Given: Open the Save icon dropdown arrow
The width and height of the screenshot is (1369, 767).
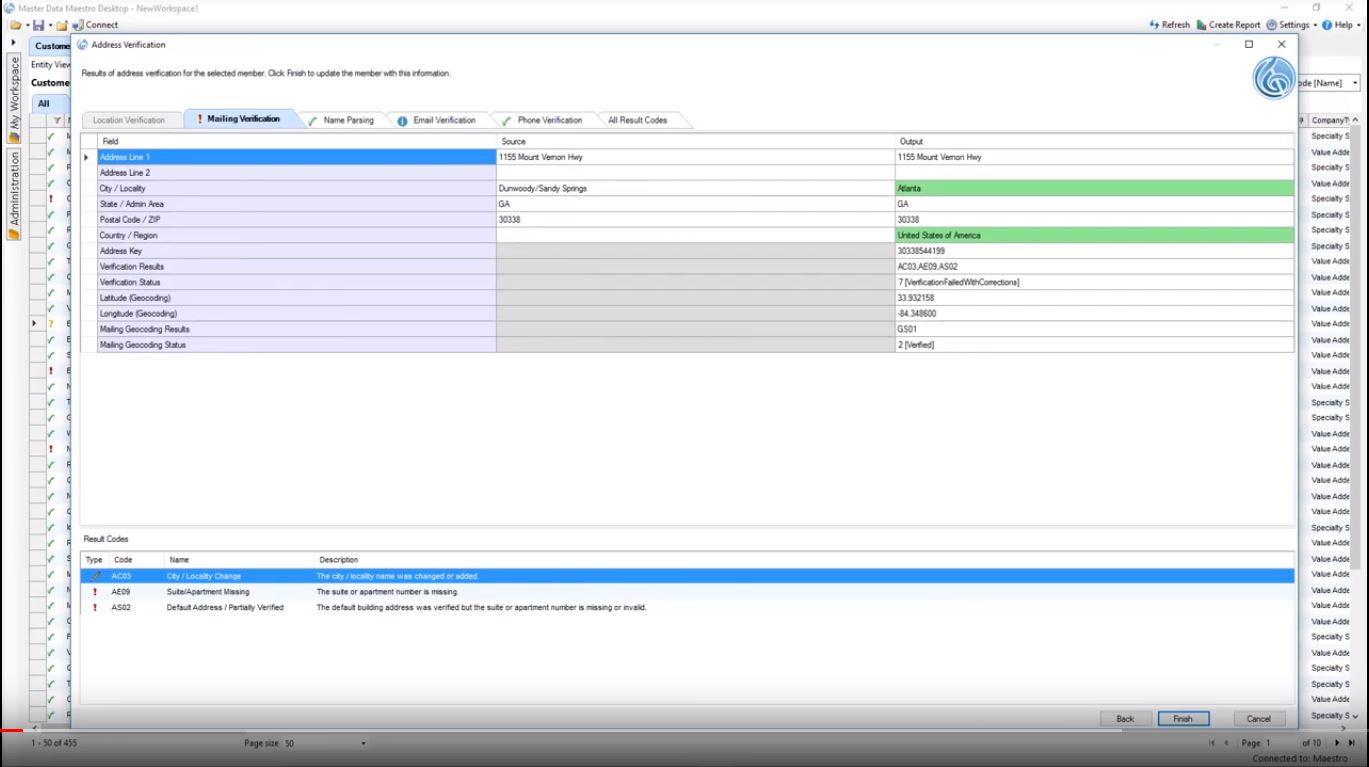Looking at the screenshot, I should tap(50, 25).
